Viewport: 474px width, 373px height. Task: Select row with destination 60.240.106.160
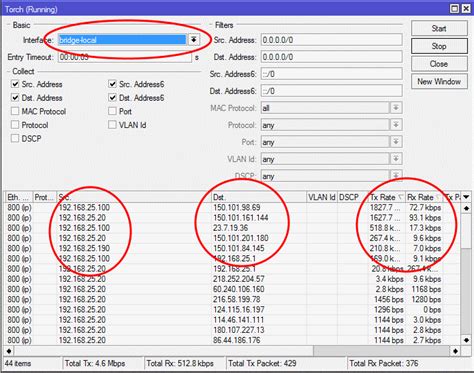click(x=232, y=289)
